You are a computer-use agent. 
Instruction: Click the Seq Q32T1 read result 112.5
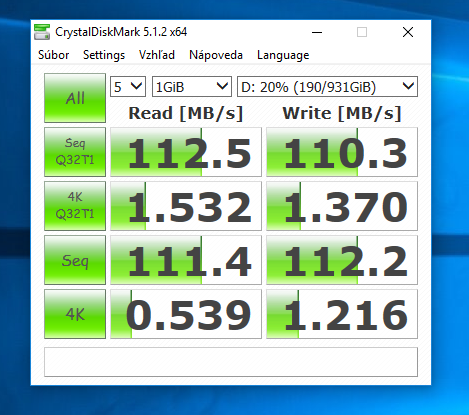(186, 152)
